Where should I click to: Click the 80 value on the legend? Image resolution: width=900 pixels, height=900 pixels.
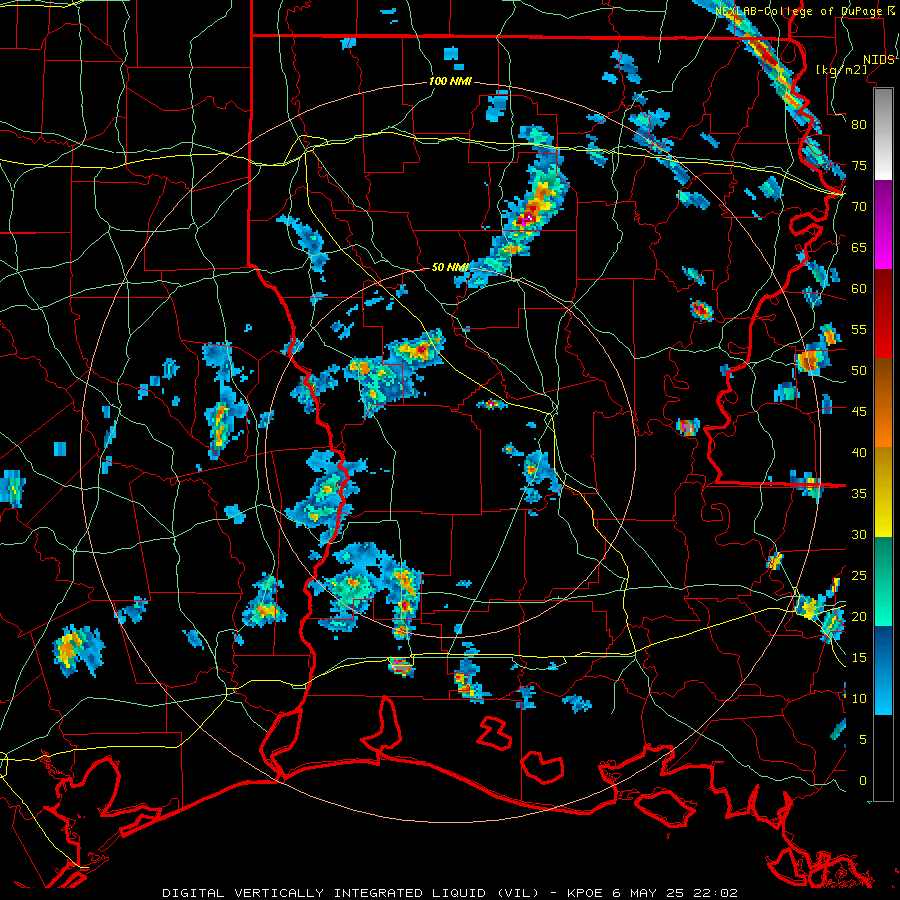(x=859, y=125)
